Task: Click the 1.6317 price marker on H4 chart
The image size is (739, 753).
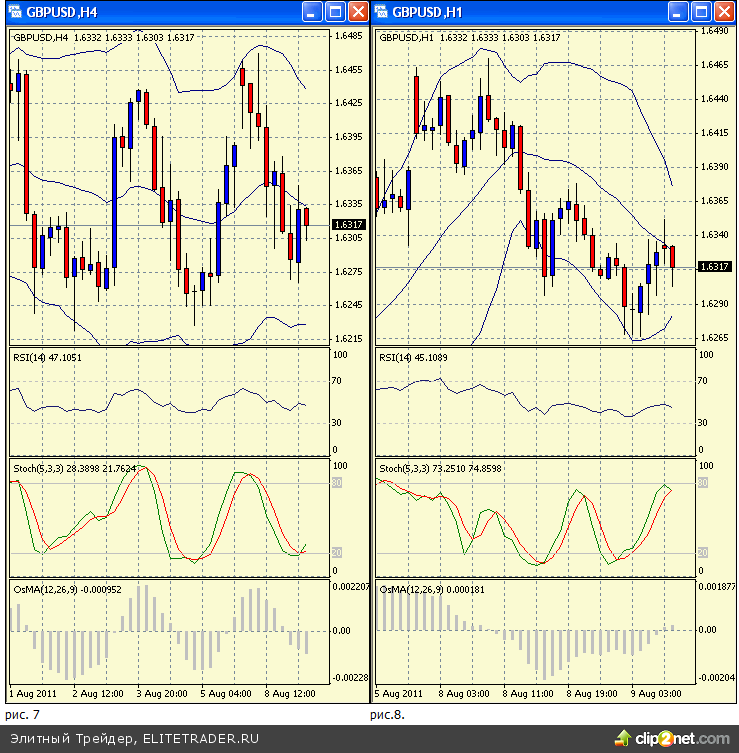Action: click(349, 225)
